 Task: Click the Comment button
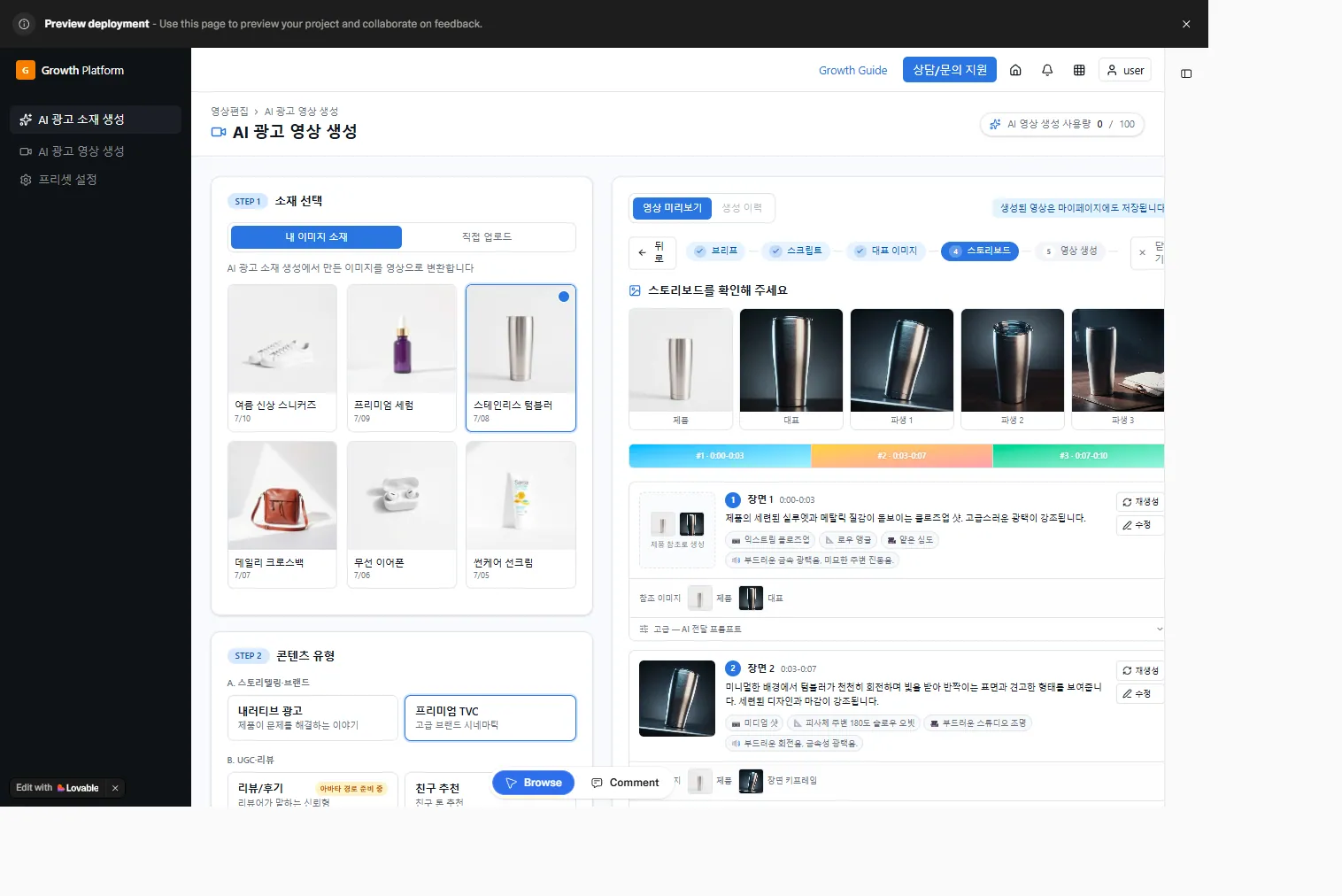tap(625, 783)
